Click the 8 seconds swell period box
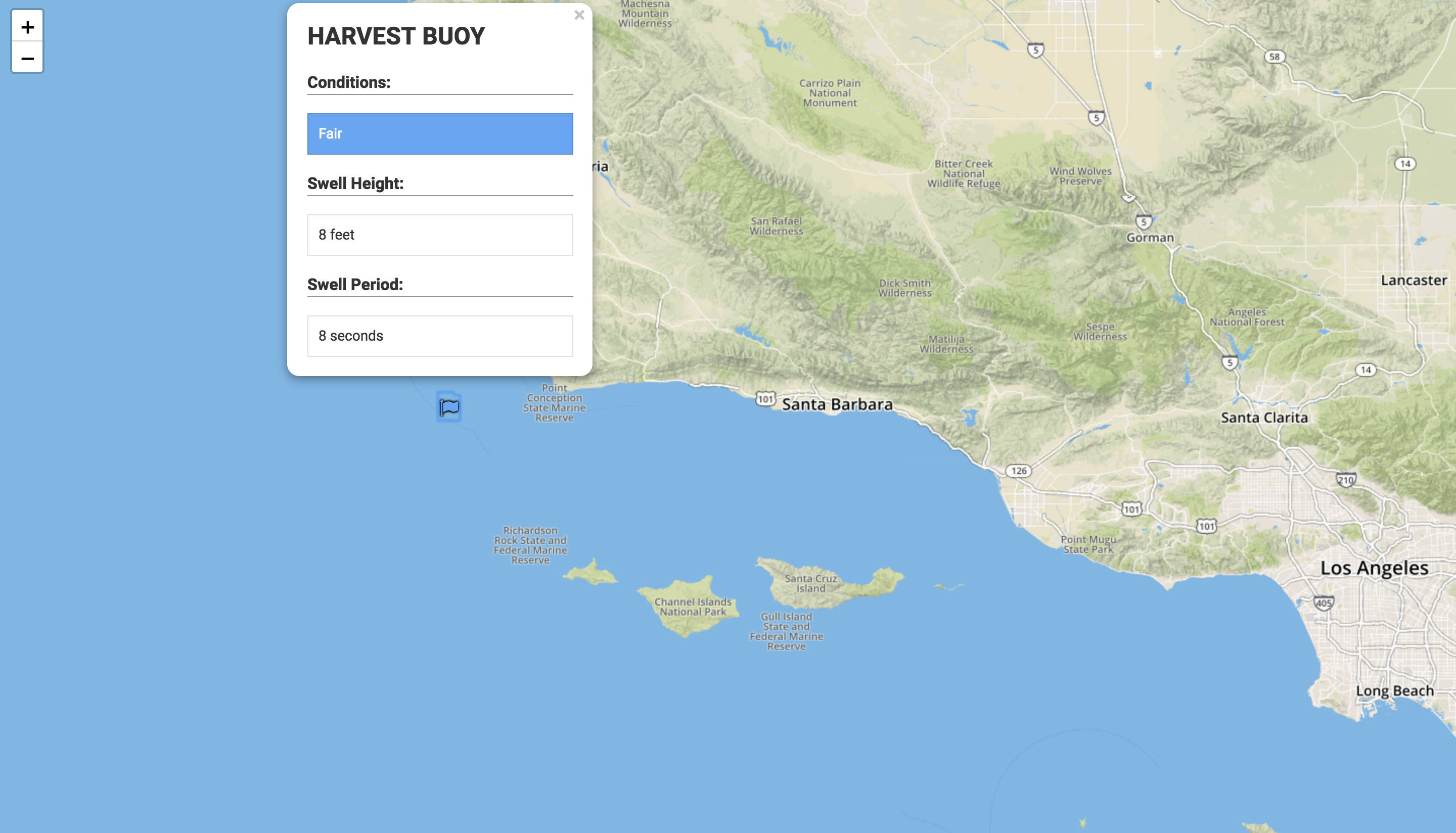Viewport: 1456px width, 833px height. (439, 336)
